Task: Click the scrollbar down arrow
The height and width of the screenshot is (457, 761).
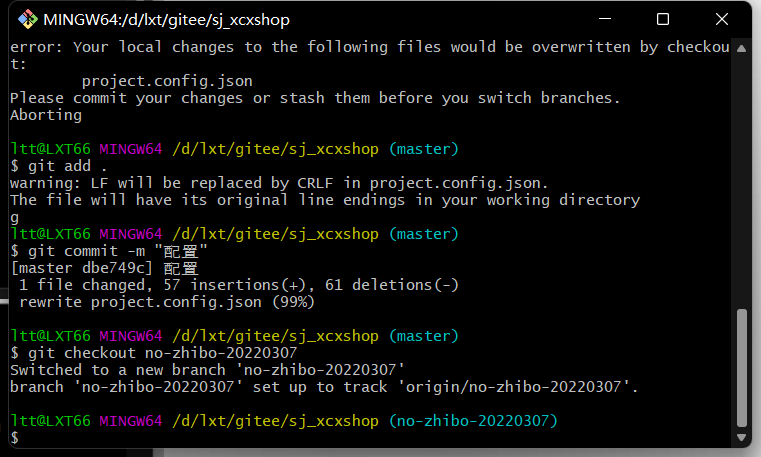Action: point(741,437)
